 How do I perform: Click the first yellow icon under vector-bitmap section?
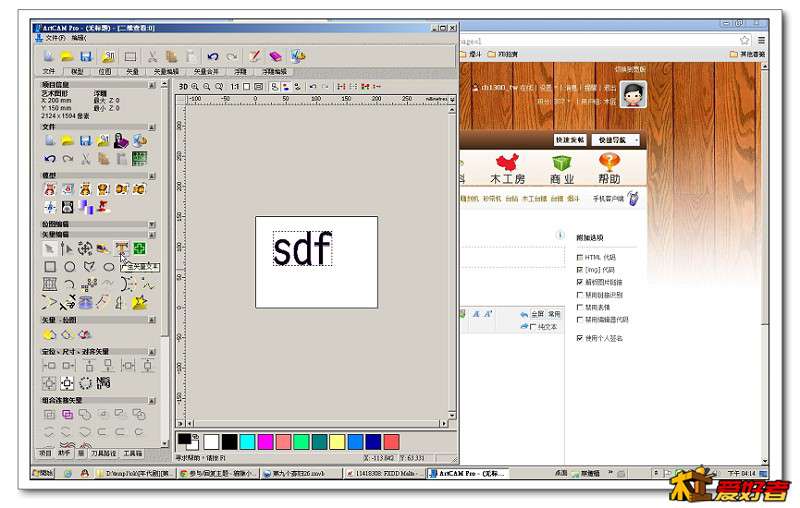tap(49, 335)
